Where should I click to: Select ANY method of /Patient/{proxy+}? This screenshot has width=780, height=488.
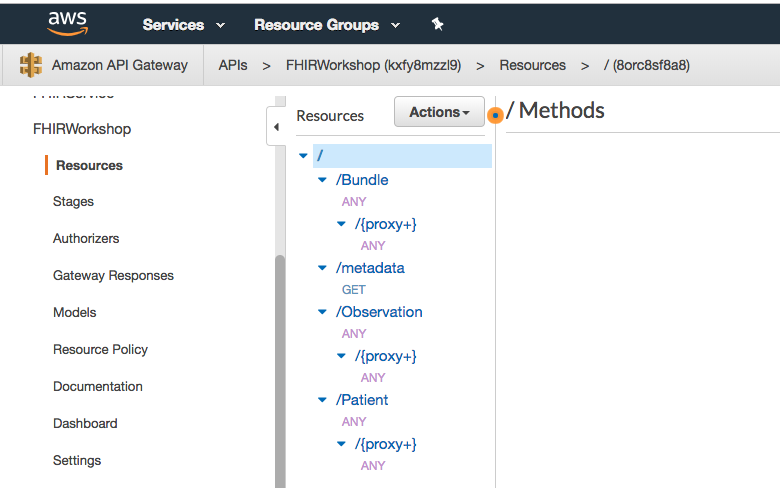pos(373,466)
